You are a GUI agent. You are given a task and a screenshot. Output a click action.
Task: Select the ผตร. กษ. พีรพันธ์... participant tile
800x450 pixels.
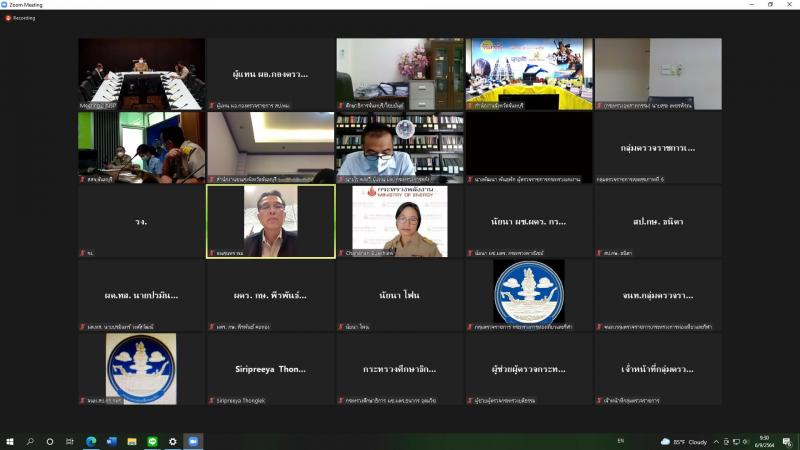tap(271, 295)
